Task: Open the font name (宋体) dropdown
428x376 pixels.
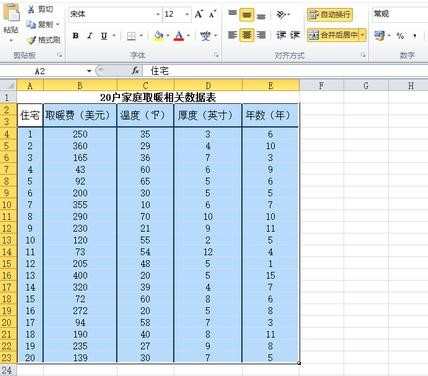Action: tap(158, 14)
